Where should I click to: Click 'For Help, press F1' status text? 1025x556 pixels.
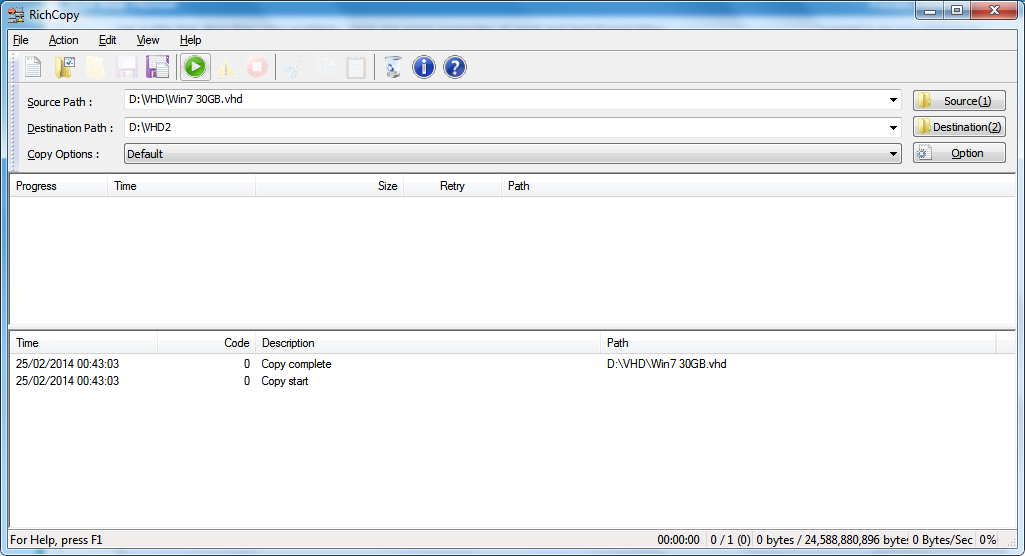click(56, 540)
